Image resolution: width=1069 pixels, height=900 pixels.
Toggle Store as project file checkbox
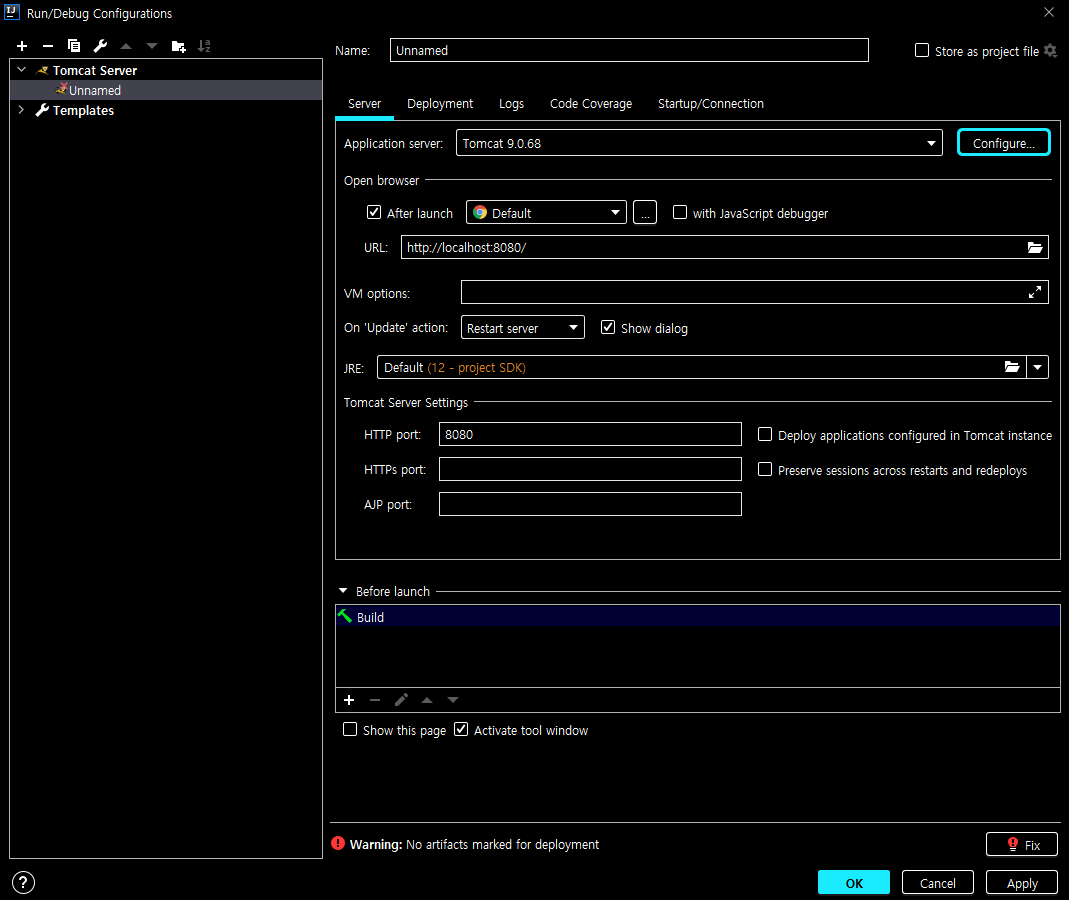tap(922, 50)
